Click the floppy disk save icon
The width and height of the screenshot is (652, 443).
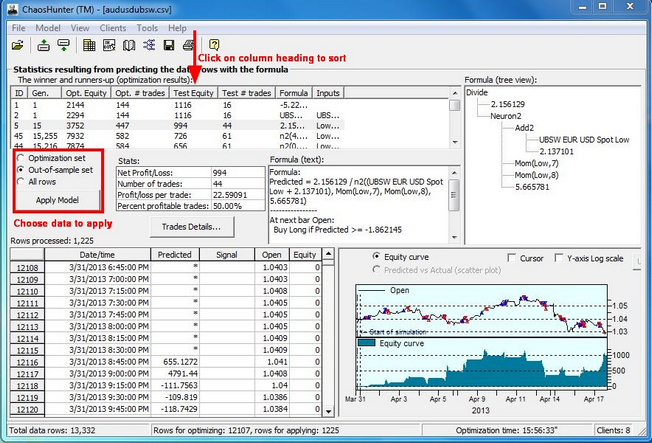[169, 45]
